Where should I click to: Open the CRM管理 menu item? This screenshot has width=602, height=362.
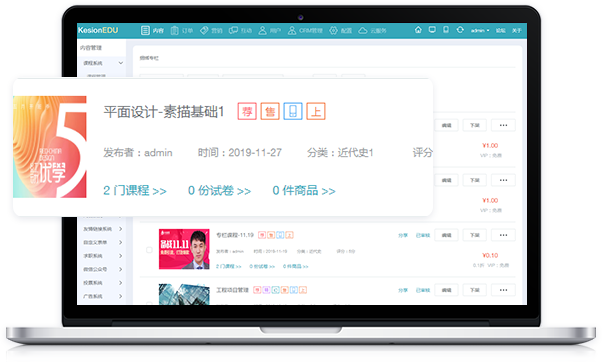[x=306, y=30]
